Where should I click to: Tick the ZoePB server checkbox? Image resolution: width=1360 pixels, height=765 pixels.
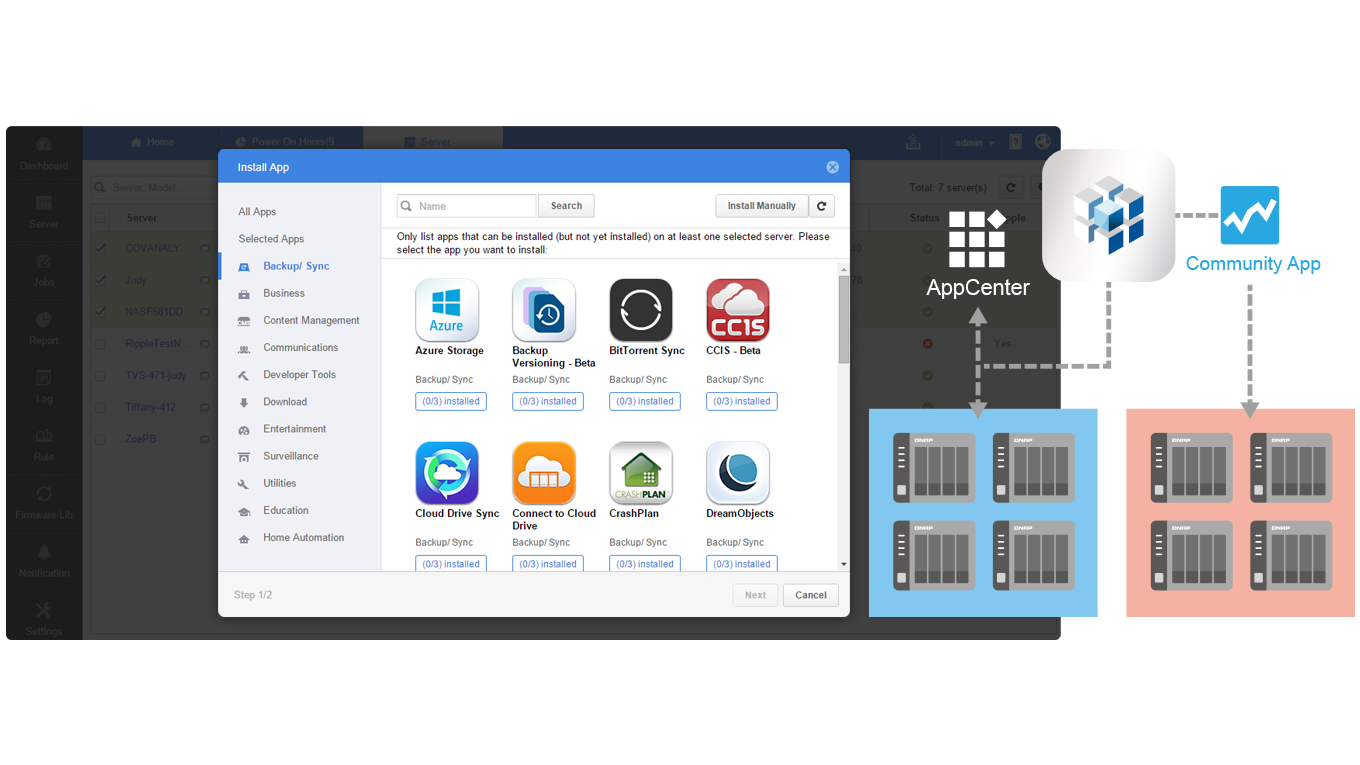[100, 439]
